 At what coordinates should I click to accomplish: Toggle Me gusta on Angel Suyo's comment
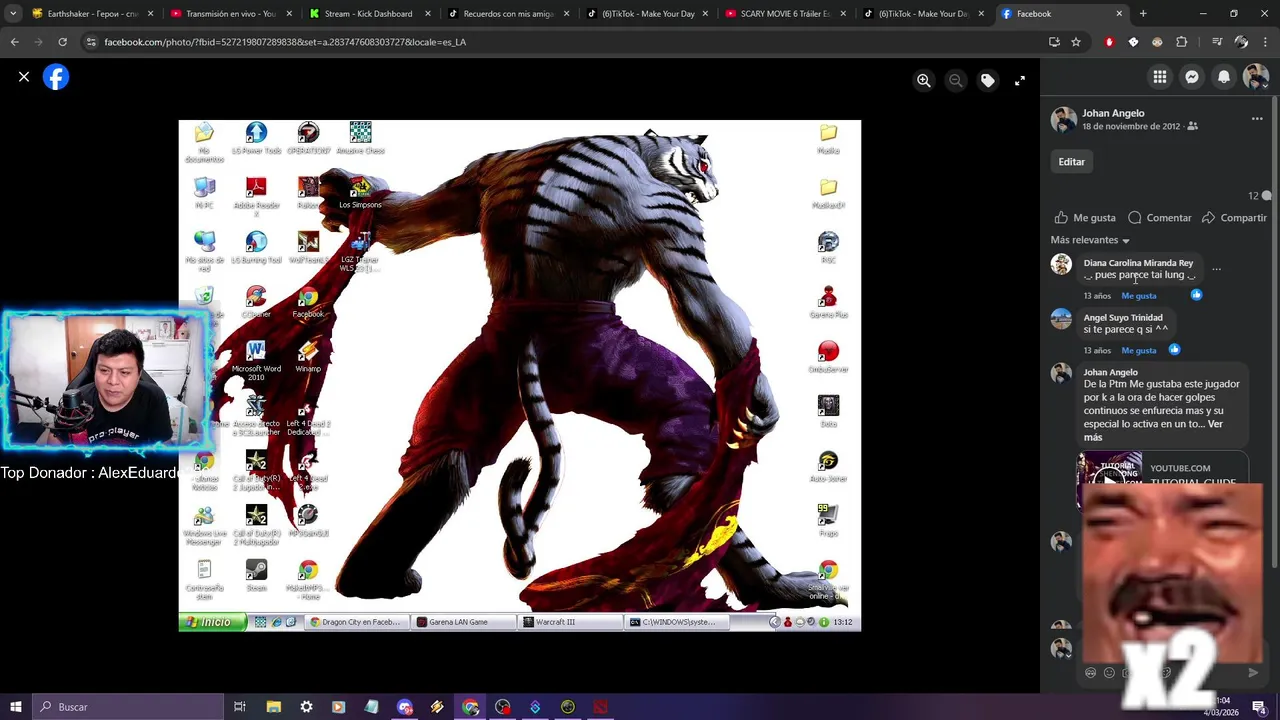click(1139, 351)
